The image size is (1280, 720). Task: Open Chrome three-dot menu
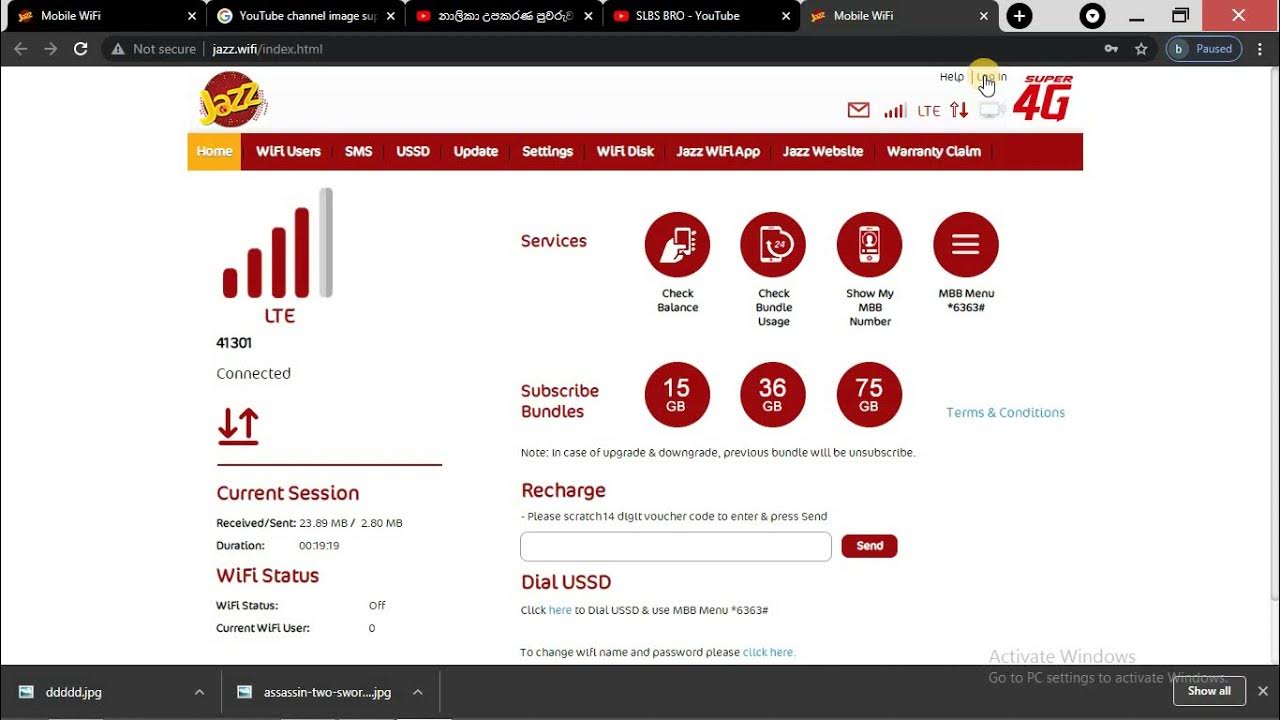click(1260, 48)
